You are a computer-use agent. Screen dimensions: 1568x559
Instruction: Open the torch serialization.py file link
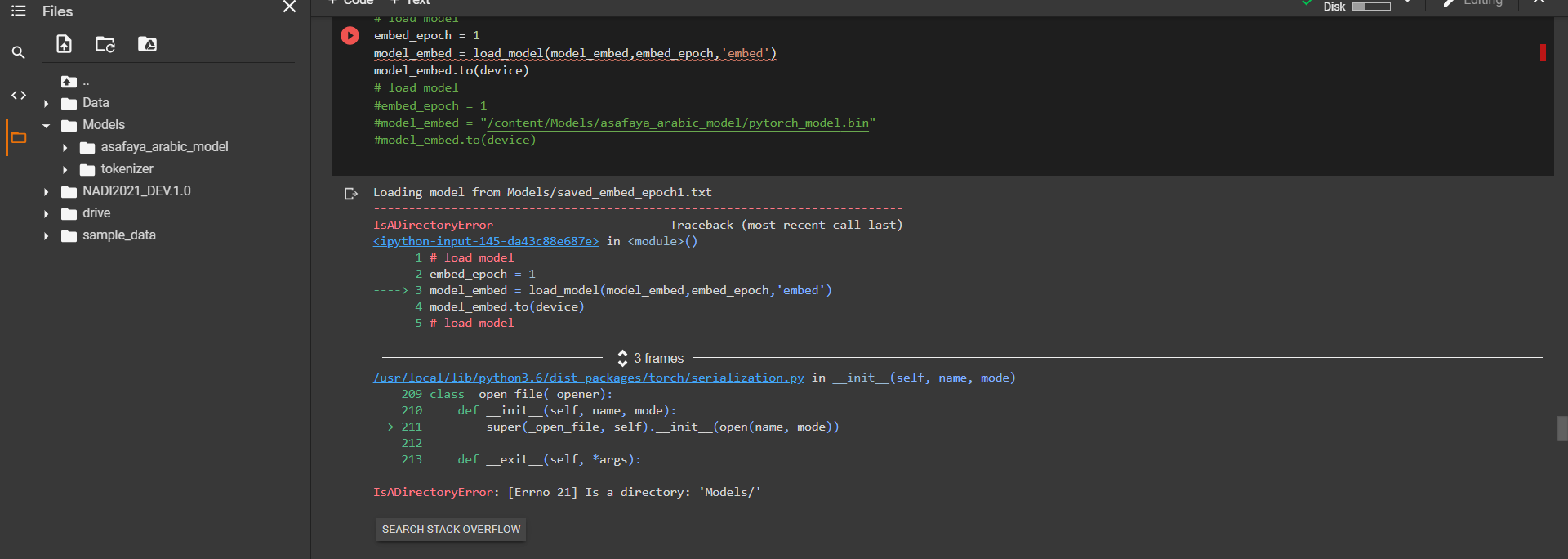(x=588, y=378)
